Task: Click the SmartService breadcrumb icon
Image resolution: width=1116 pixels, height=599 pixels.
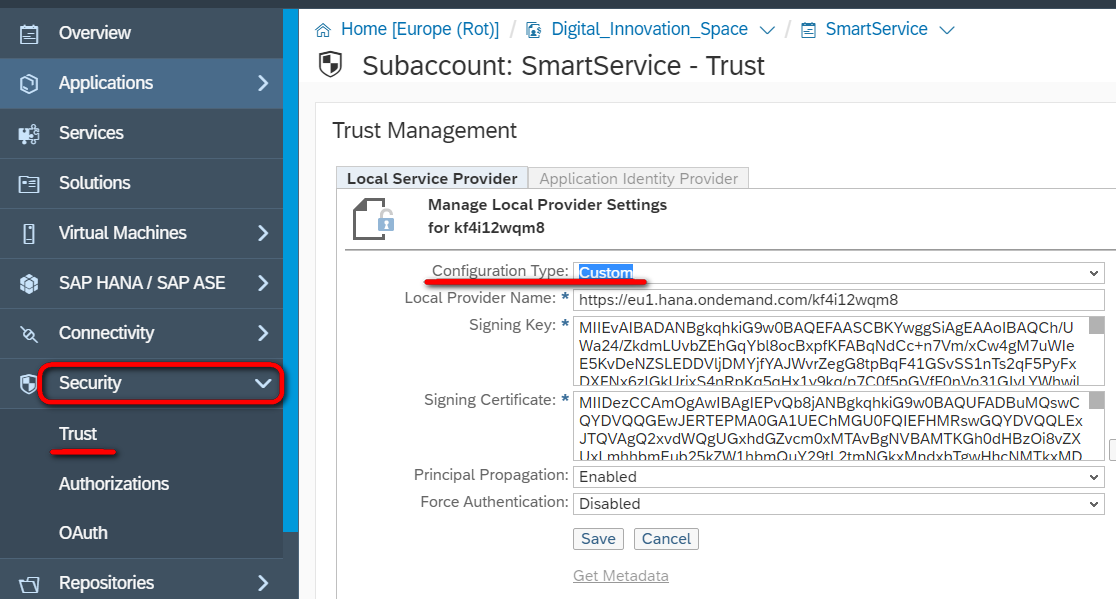Action: [x=808, y=30]
